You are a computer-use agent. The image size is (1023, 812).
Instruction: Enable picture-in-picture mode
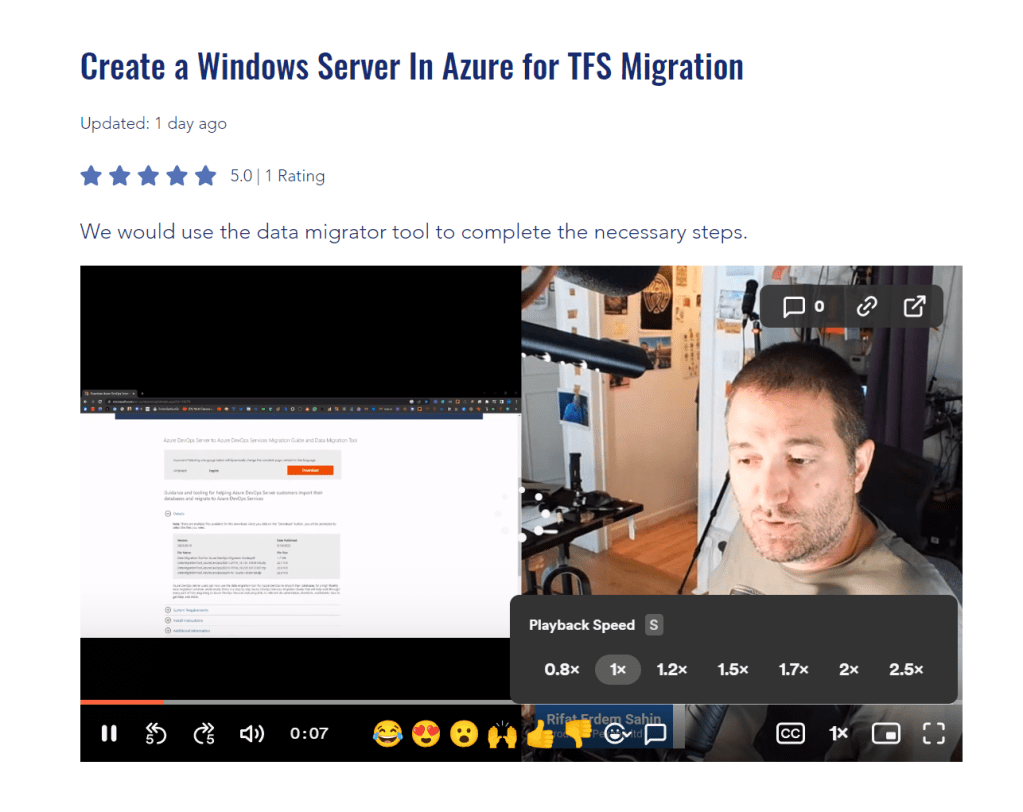pos(886,734)
